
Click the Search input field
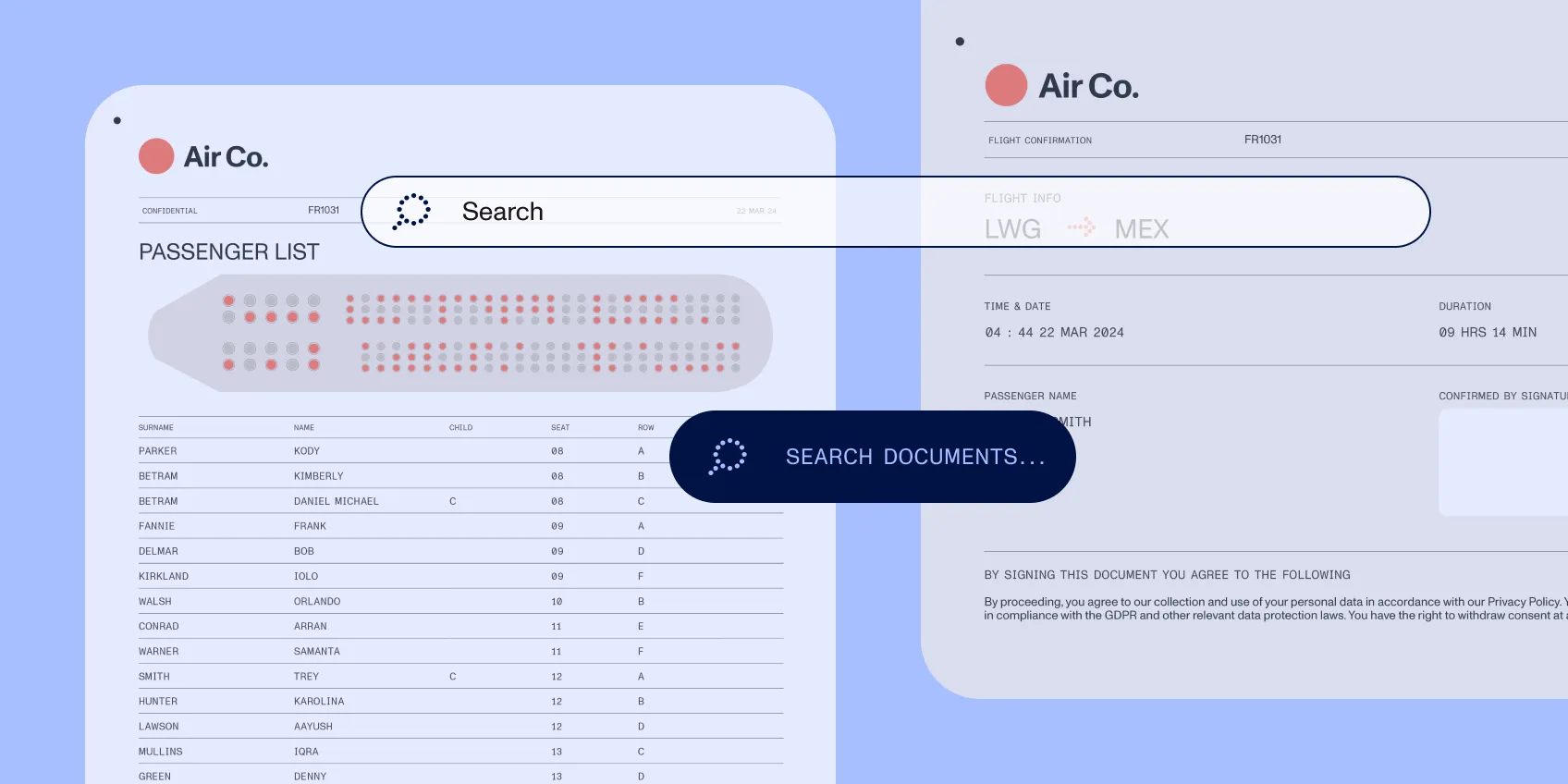(x=895, y=212)
